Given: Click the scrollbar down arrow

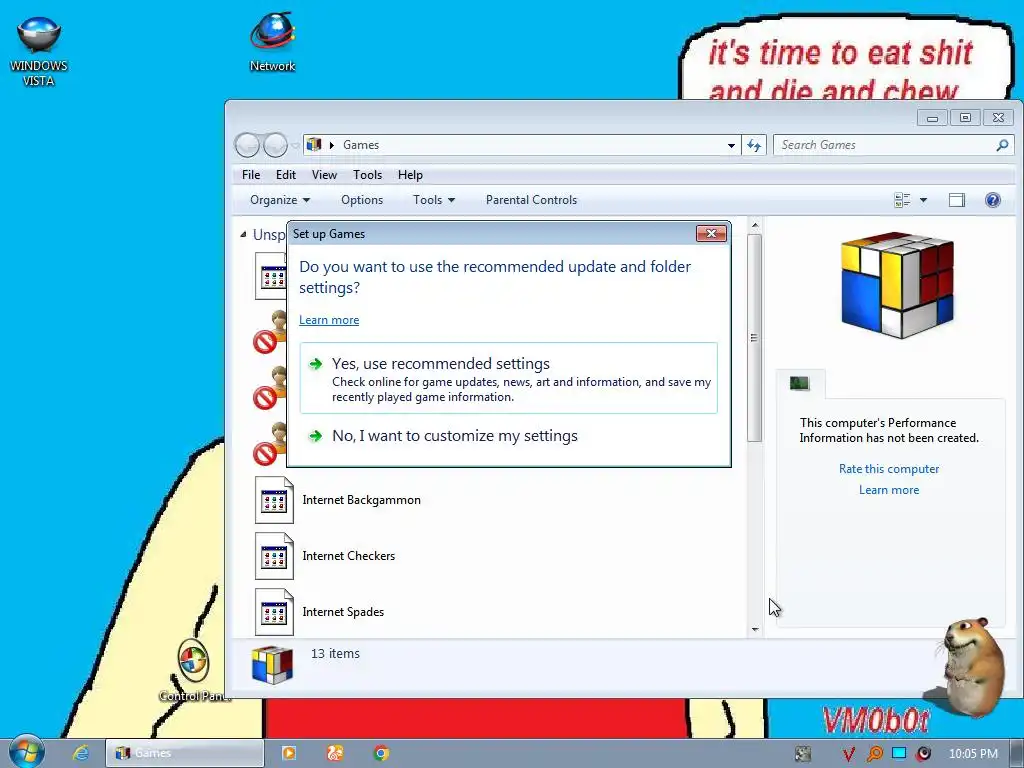Looking at the screenshot, I should pyautogui.click(x=755, y=630).
